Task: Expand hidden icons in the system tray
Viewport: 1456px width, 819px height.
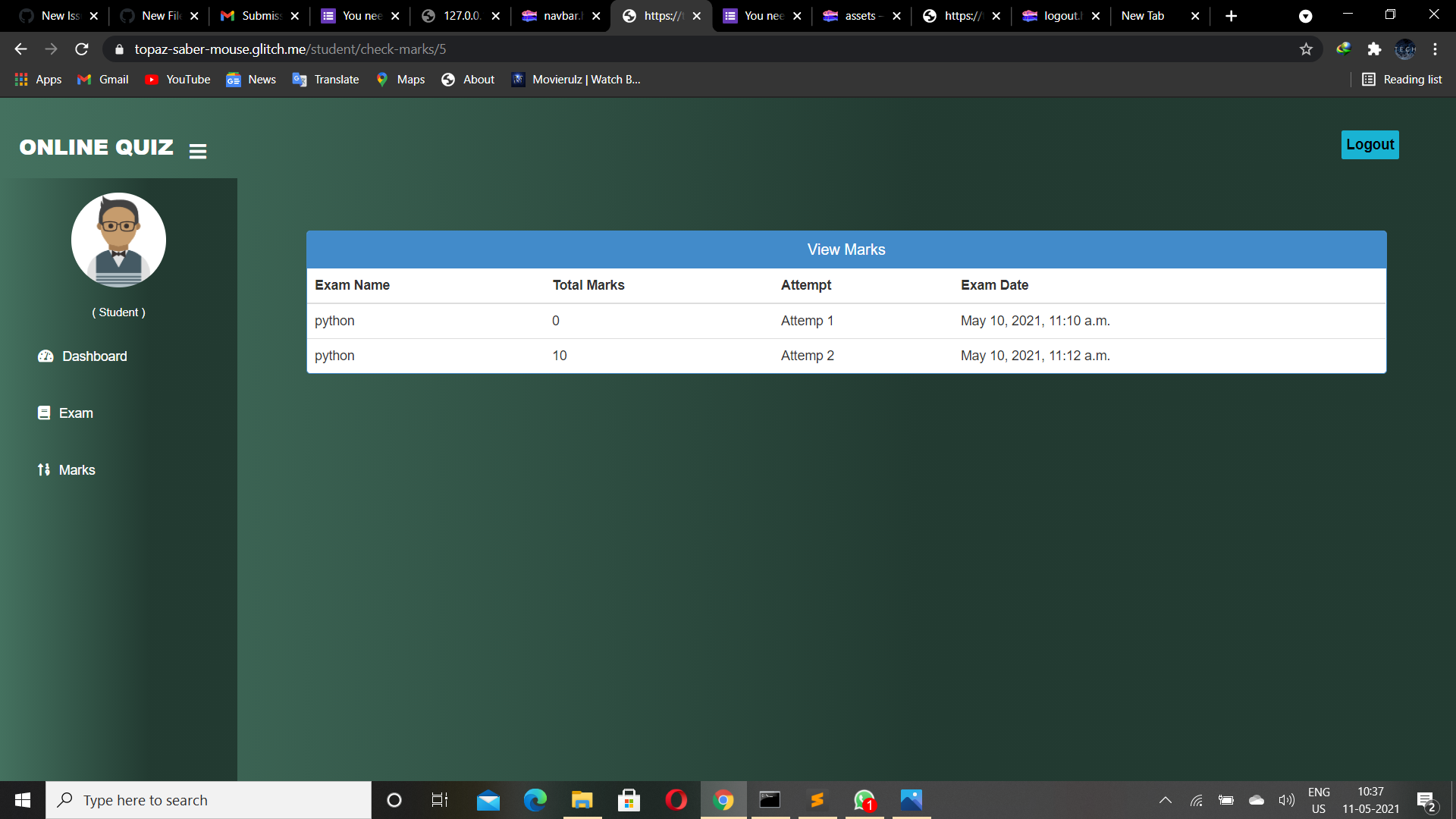Action: coord(1166,799)
